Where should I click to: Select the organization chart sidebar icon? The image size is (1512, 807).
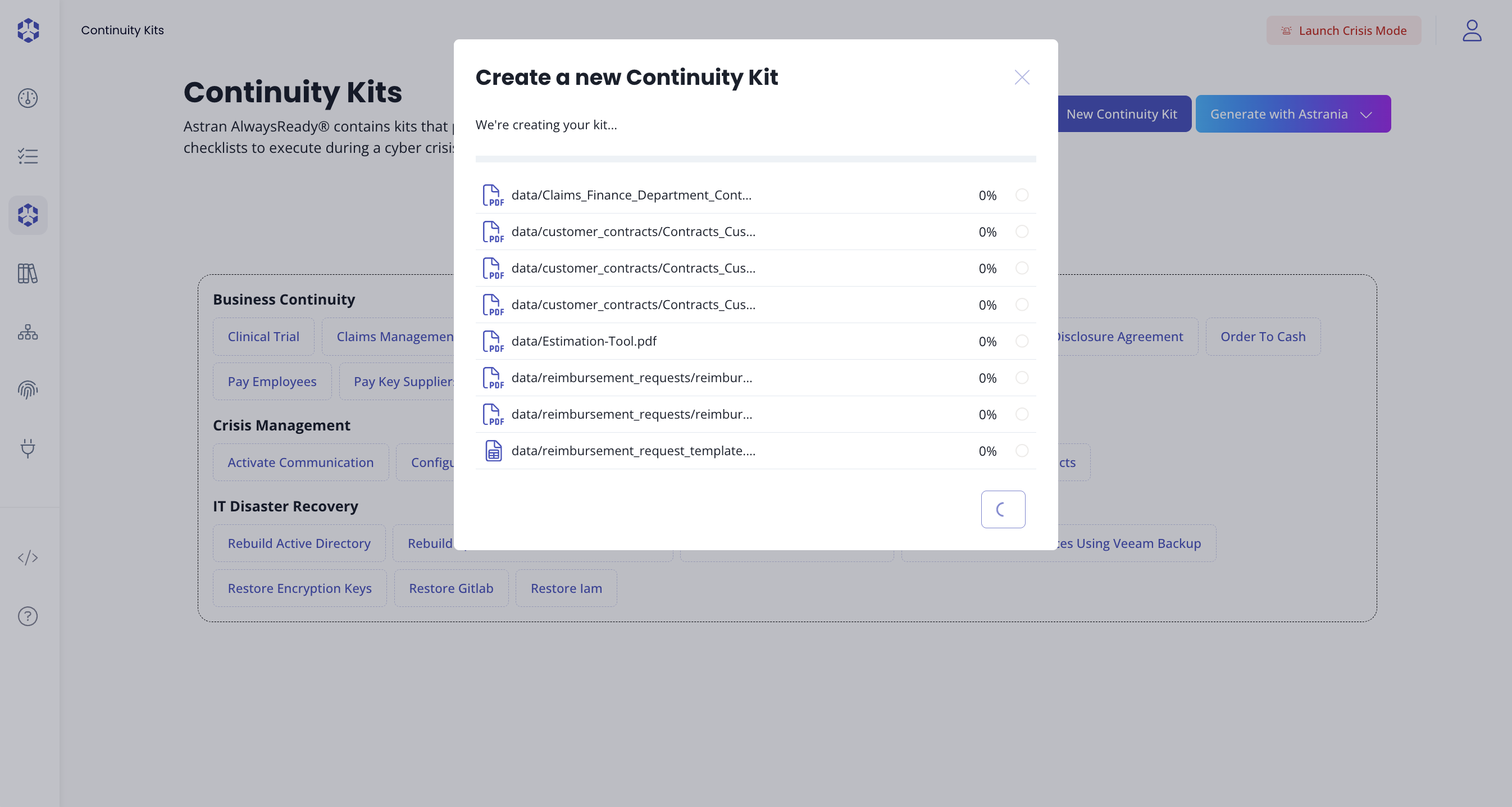tap(28, 332)
